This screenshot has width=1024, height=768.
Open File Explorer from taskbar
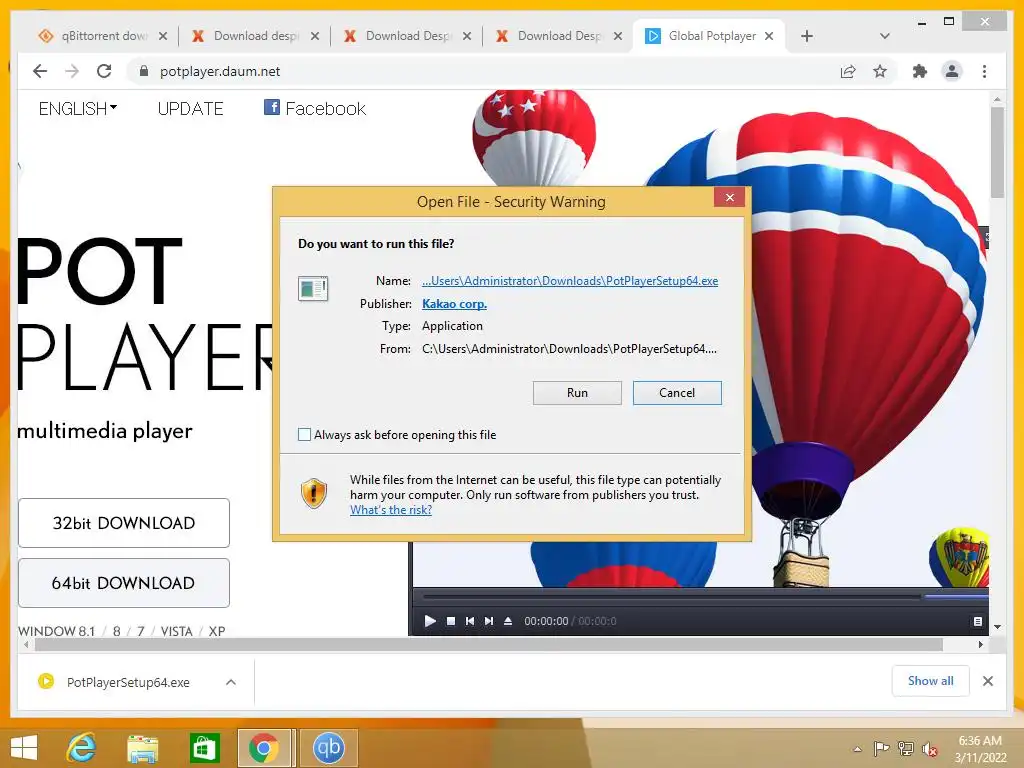click(142, 749)
